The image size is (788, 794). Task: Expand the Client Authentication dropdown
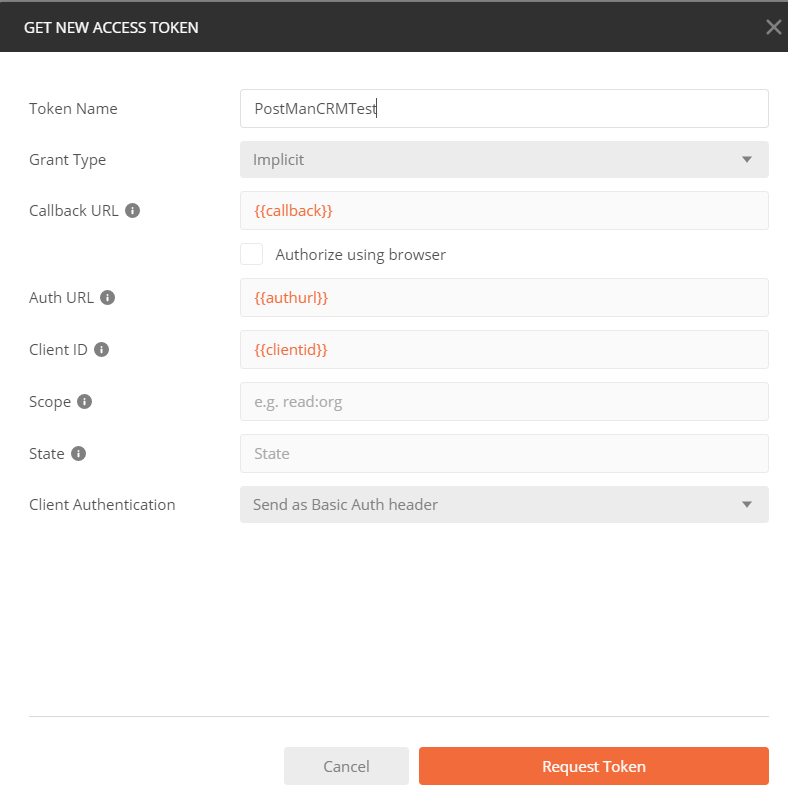coord(503,505)
